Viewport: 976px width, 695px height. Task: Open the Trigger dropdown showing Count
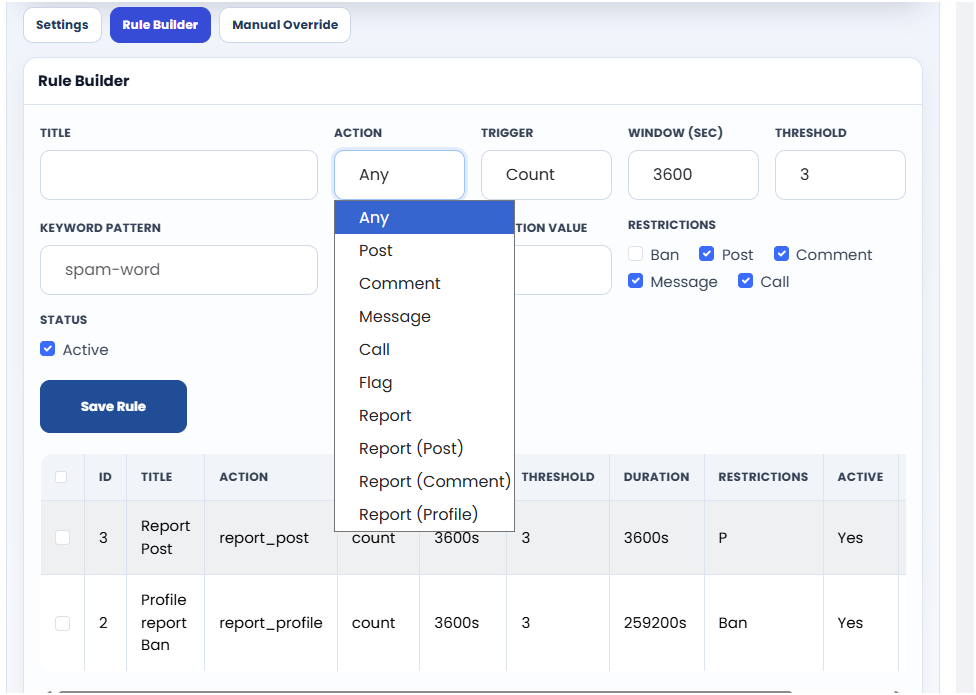click(x=546, y=175)
